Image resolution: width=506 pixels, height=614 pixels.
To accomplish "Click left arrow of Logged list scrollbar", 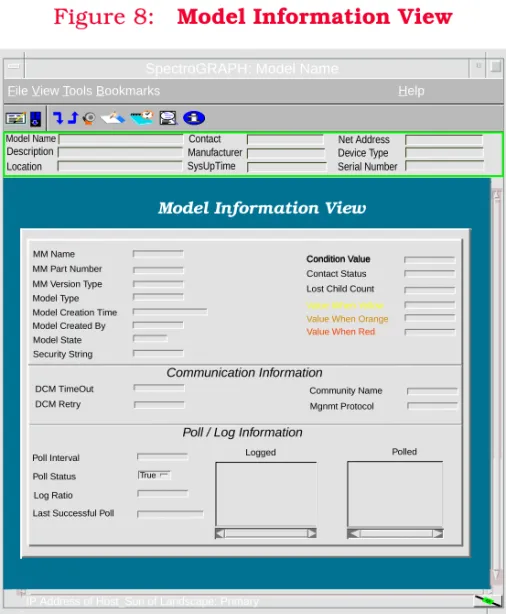I will click(x=220, y=533).
